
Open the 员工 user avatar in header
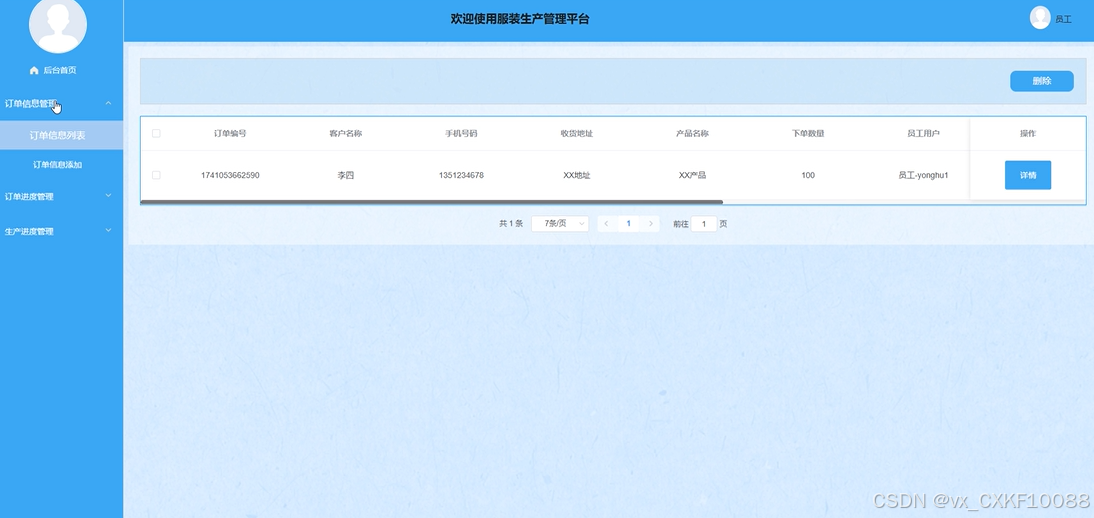coord(1040,18)
